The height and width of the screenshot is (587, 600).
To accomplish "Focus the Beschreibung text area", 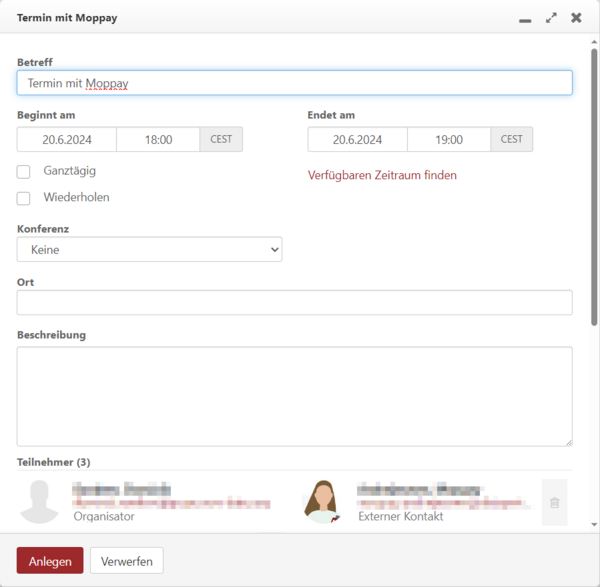I will (295, 396).
